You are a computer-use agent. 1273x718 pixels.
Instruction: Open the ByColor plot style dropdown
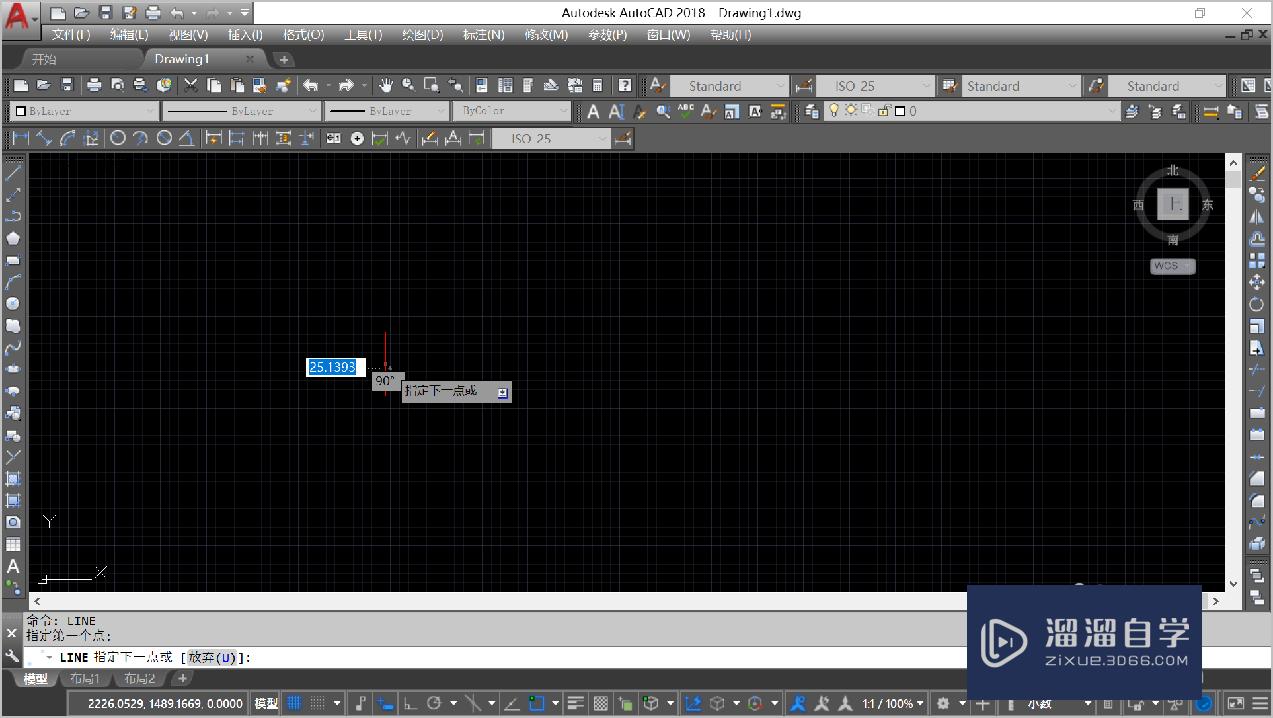[510, 111]
